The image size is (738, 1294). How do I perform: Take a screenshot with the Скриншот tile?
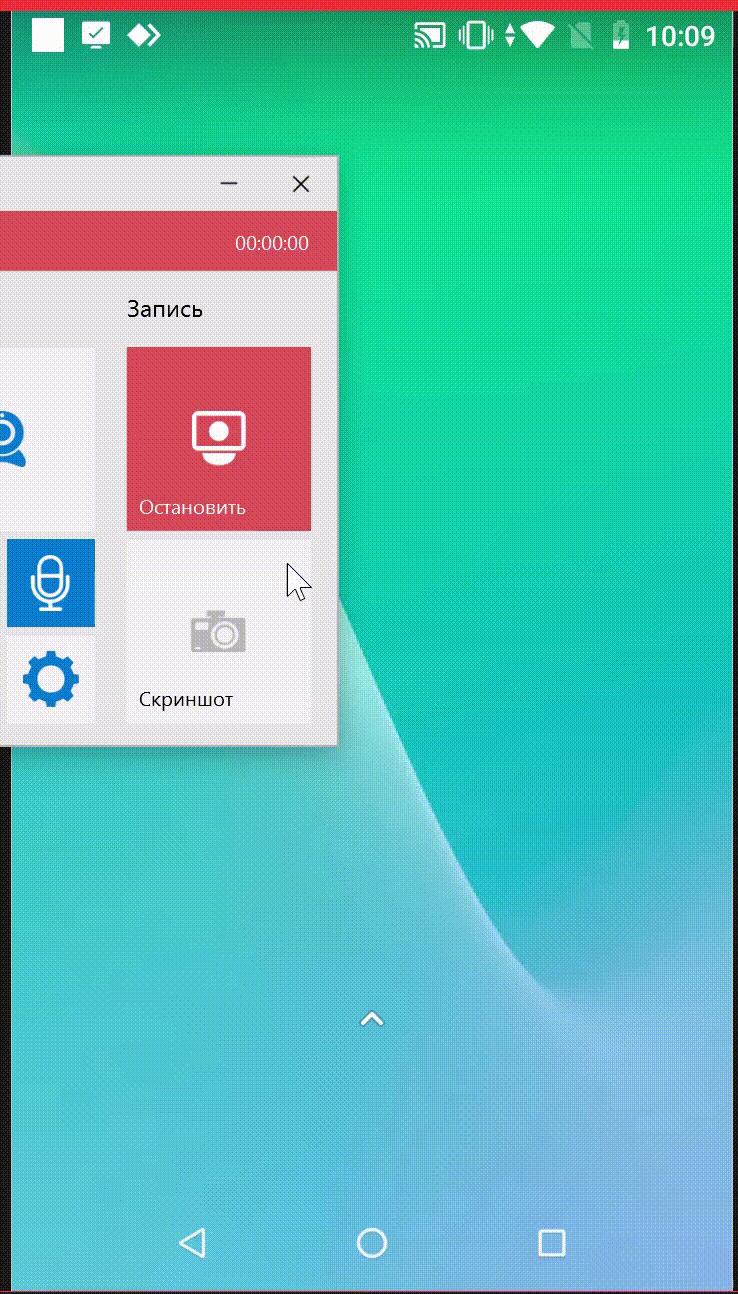(218, 631)
